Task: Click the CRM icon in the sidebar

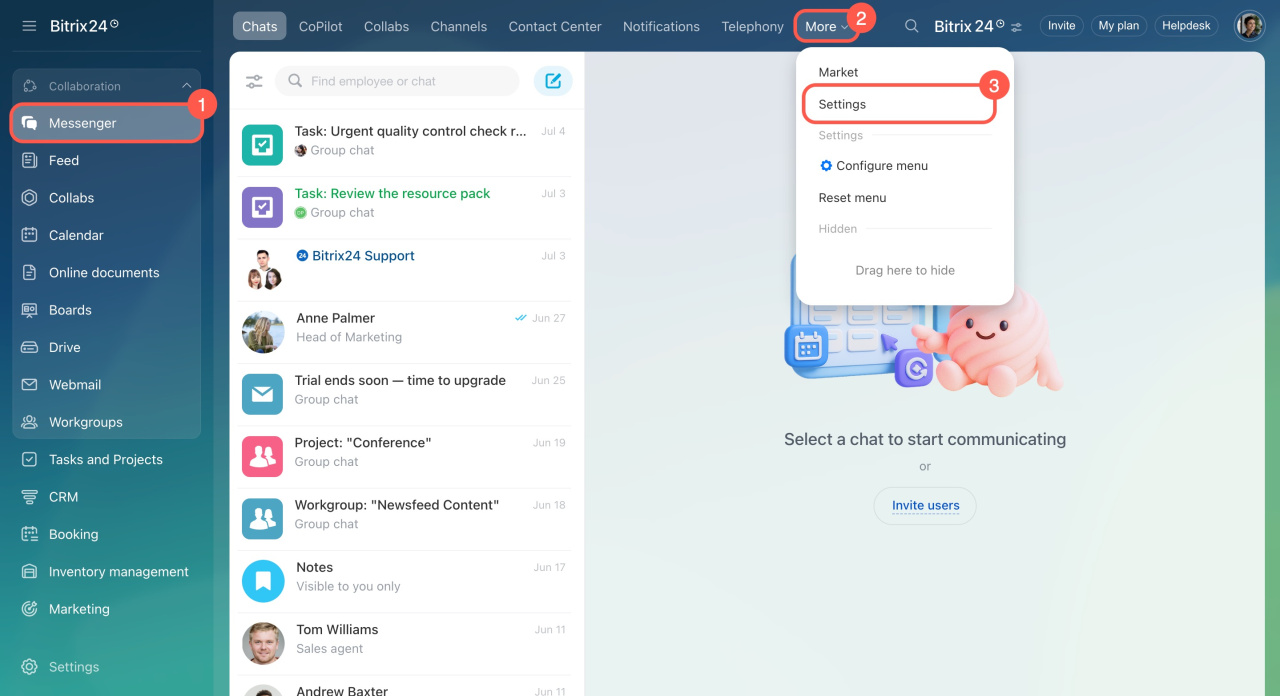Action: point(30,497)
